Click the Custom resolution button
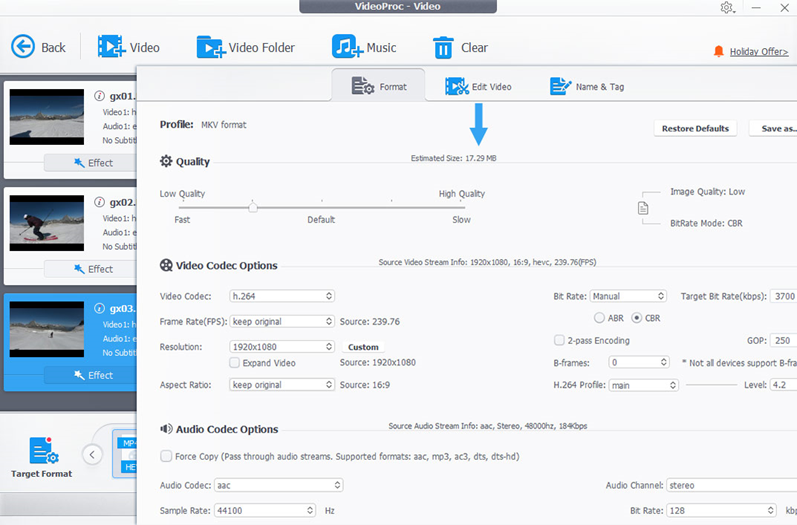This screenshot has height=525, width=797. (x=363, y=347)
